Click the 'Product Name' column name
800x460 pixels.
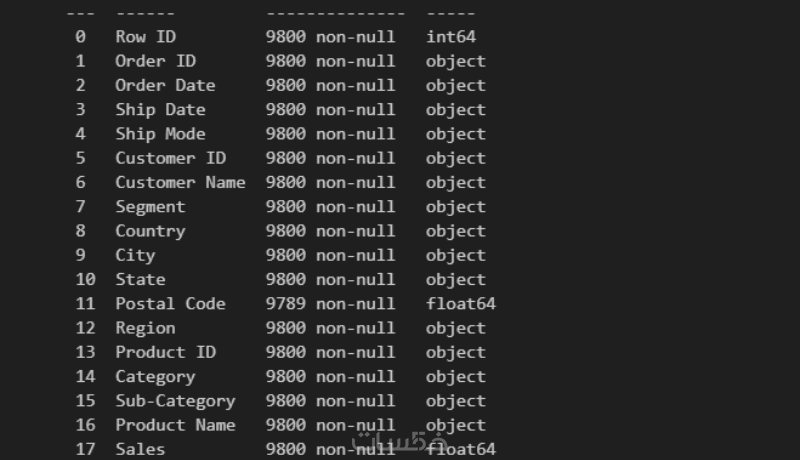point(175,425)
